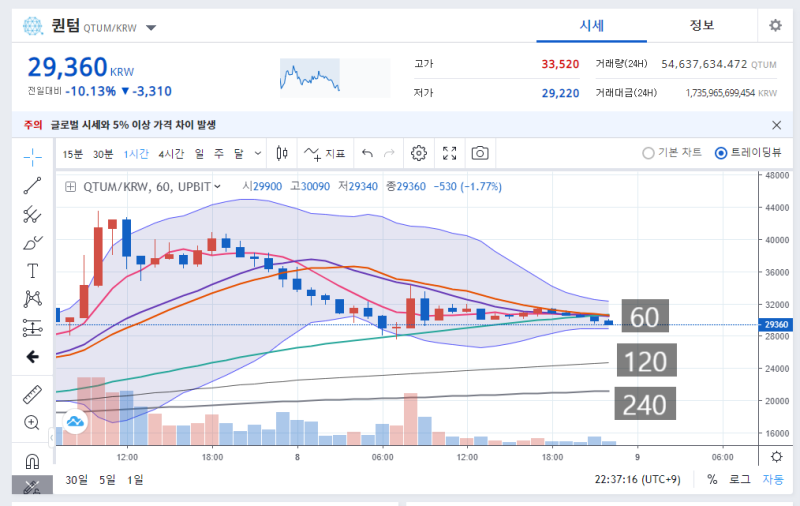Open candlestick chart style selector
Screen dimensions: 800x506
[x=282, y=153]
